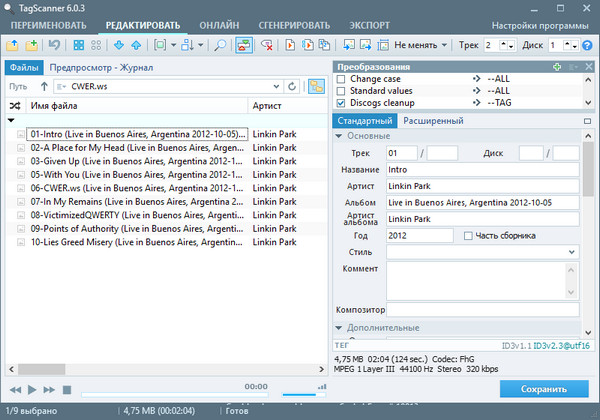
Task: Go up one folder with the arrow
Action: point(44,86)
